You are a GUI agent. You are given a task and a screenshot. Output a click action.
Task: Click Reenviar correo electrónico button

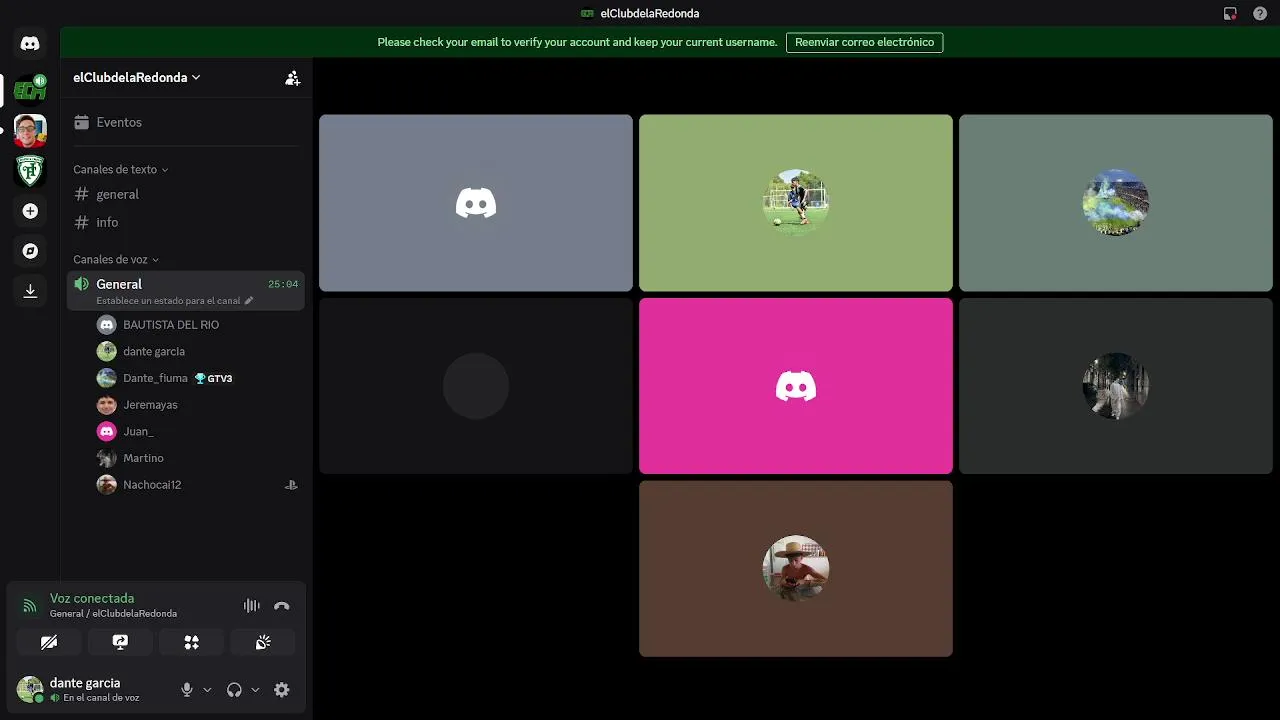coord(864,43)
